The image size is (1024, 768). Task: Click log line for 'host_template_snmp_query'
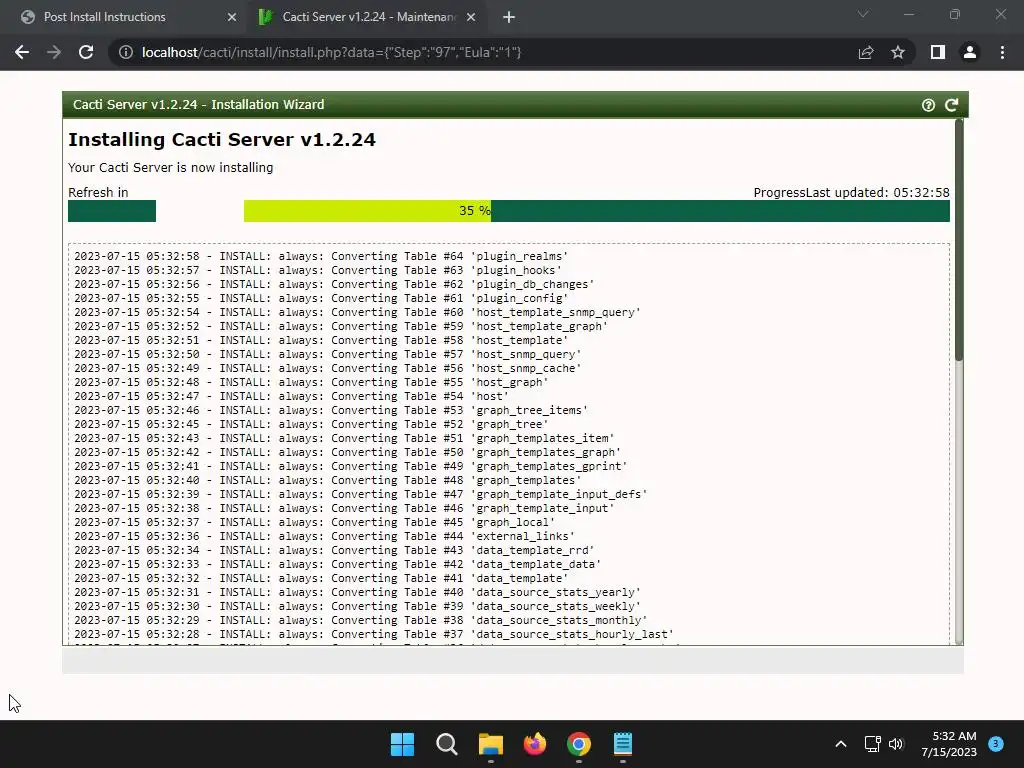(x=357, y=312)
